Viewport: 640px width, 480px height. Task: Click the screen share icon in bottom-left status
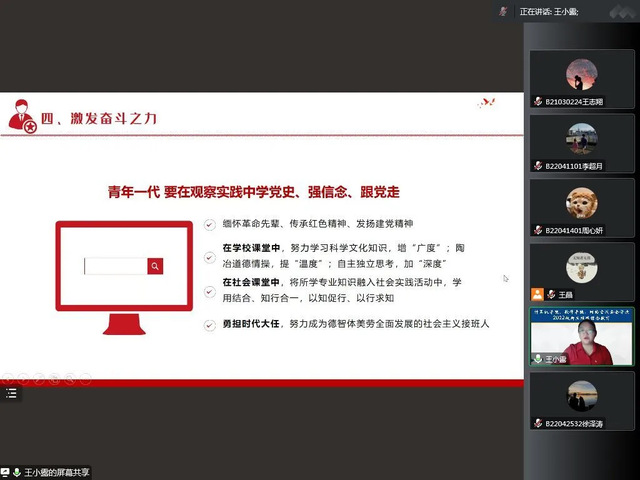(x=6, y=471)
